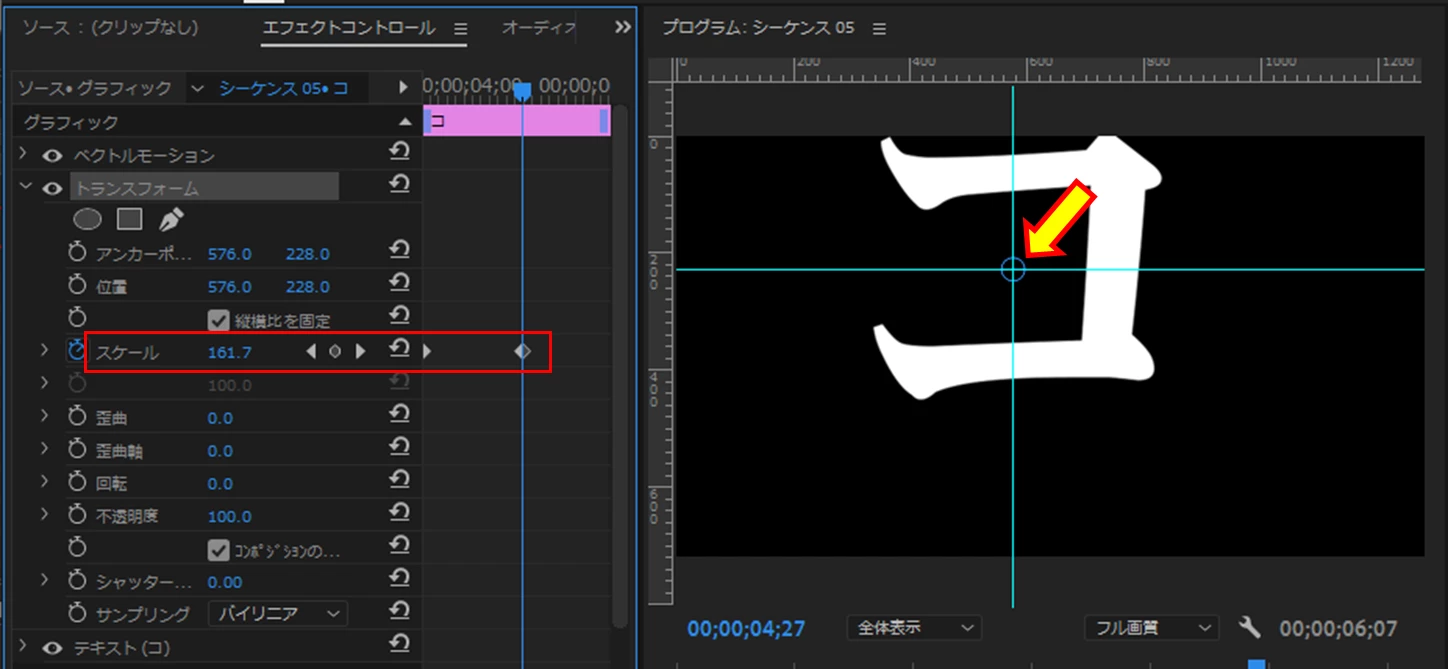Reset the トランスフォーム effect

(399, 185)
